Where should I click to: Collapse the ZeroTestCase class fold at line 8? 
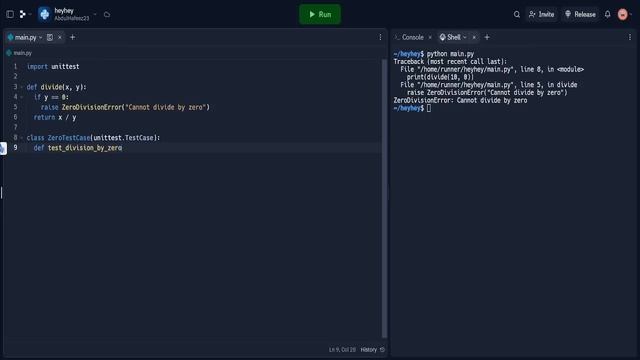point(22,138)
